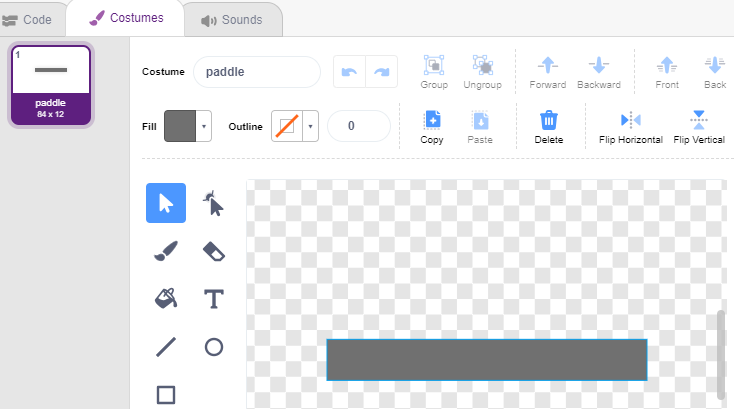Image resolution: width=734 pixels, height=409 pixels.
Task: Open the Costumes tab
Action: [x=125, y=18]
